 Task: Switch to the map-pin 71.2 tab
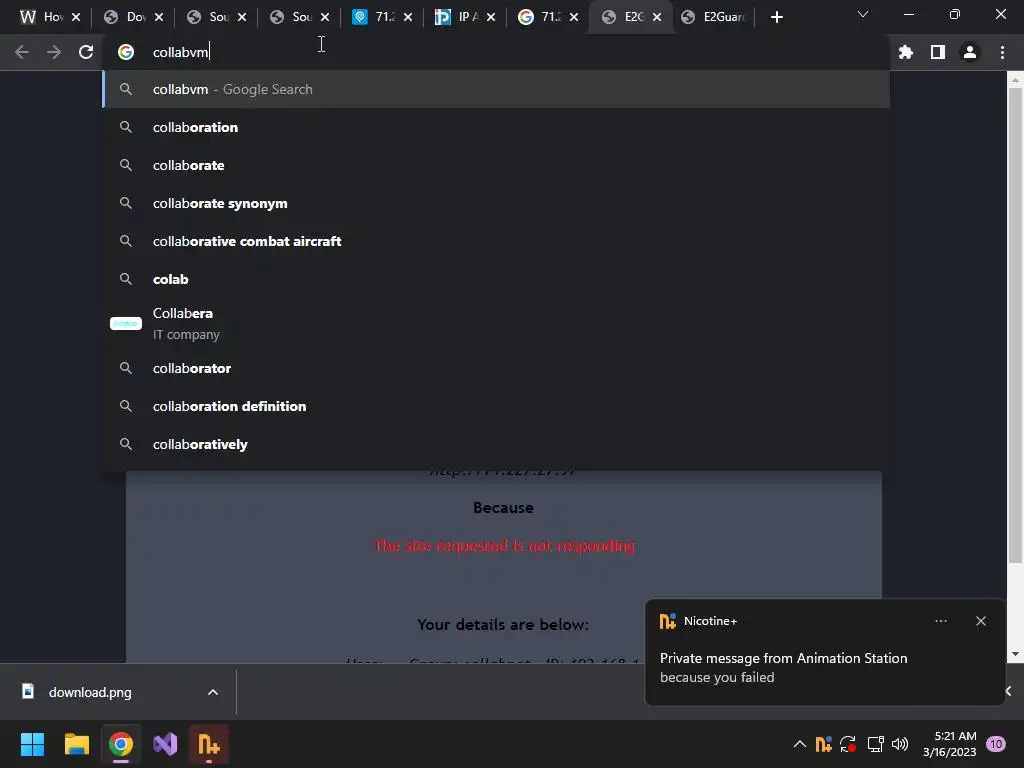tap(375, 17)
